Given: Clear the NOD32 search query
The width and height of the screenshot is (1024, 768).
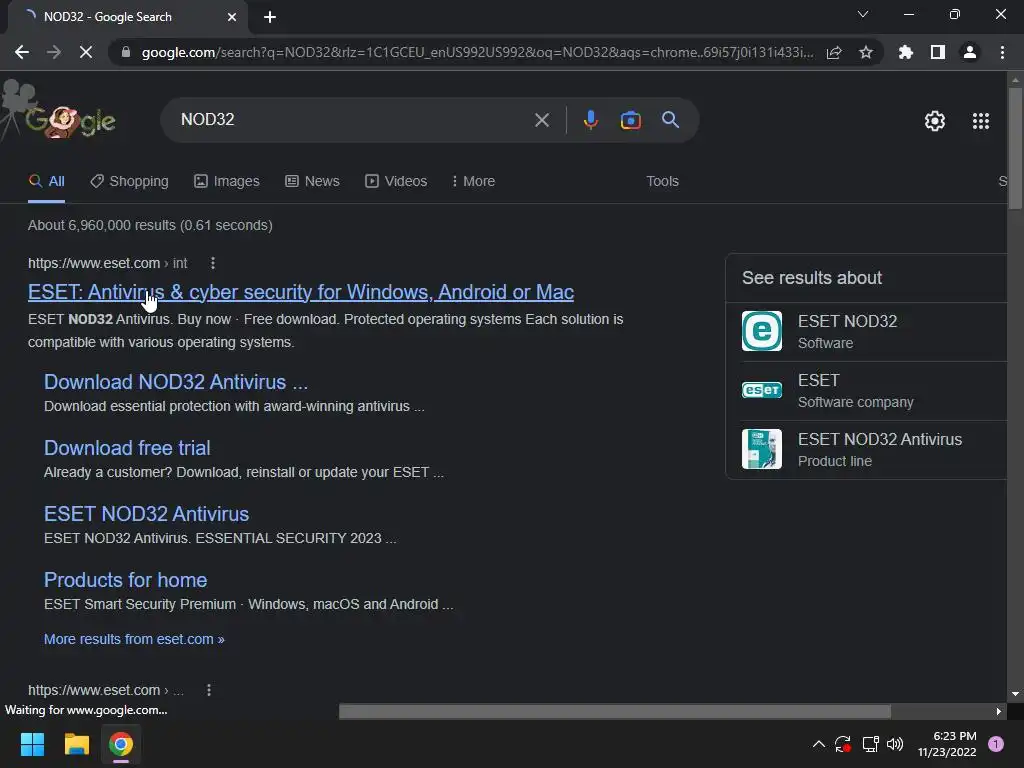Looking at the screenshot, I should click(541, 120).
